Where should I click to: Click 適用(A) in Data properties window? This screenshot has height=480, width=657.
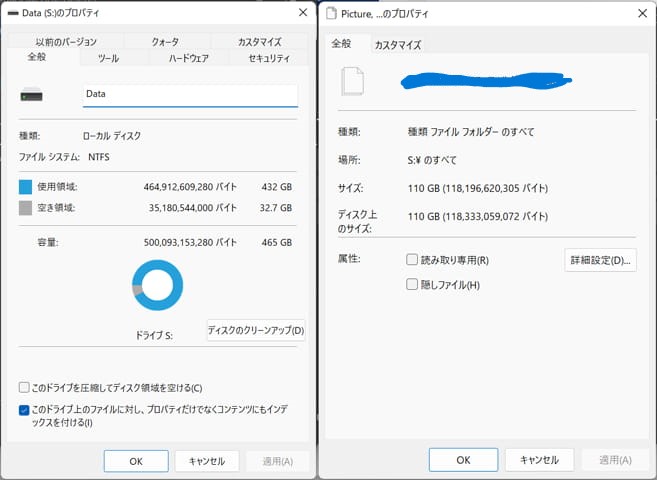(278, 461)
